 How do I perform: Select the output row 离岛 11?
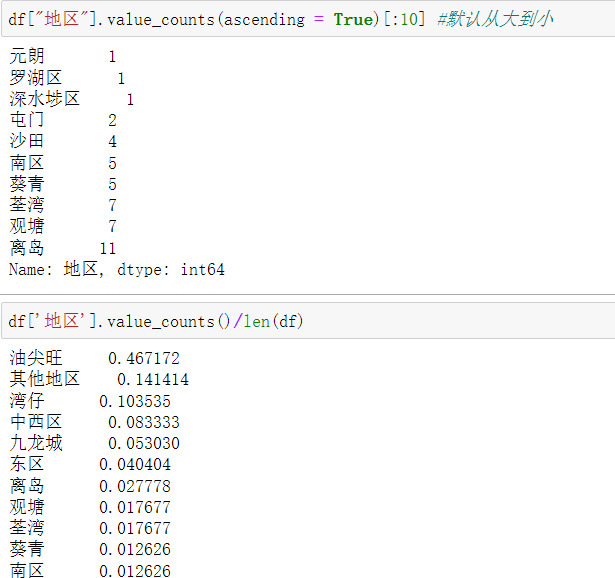click(x=63, y=248)
